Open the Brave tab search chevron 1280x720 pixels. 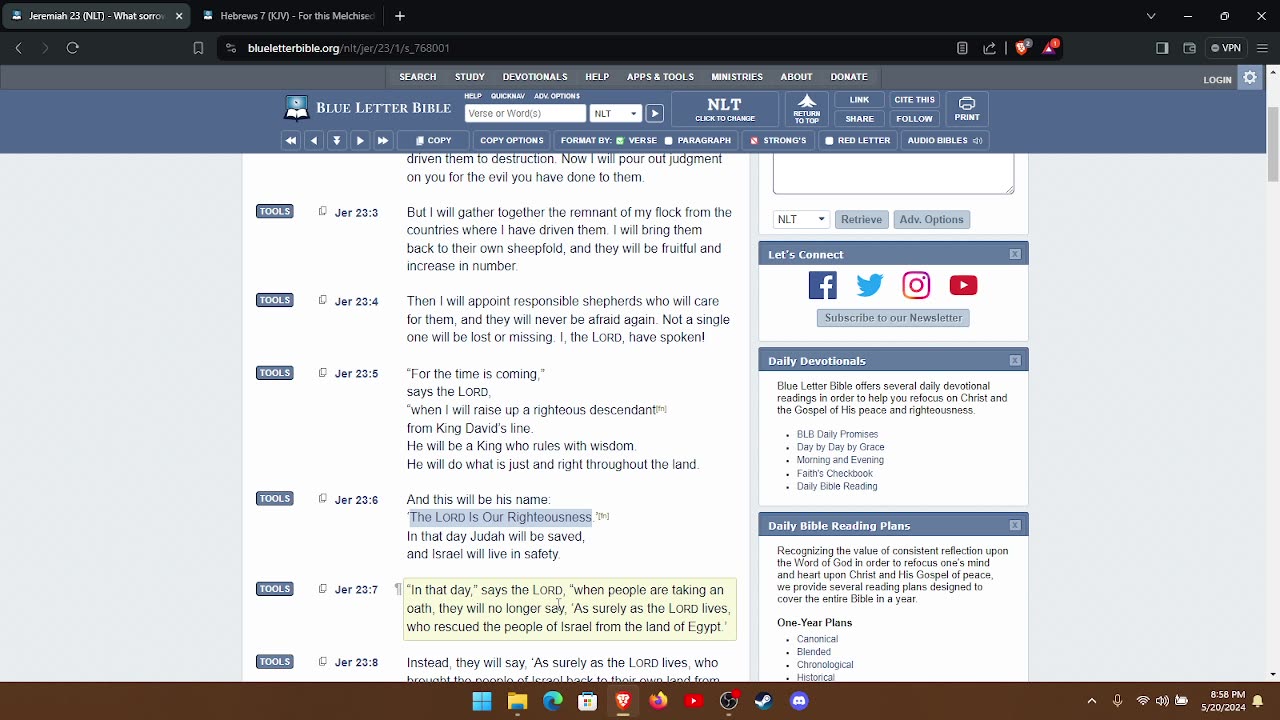[x=1151, y=16]
